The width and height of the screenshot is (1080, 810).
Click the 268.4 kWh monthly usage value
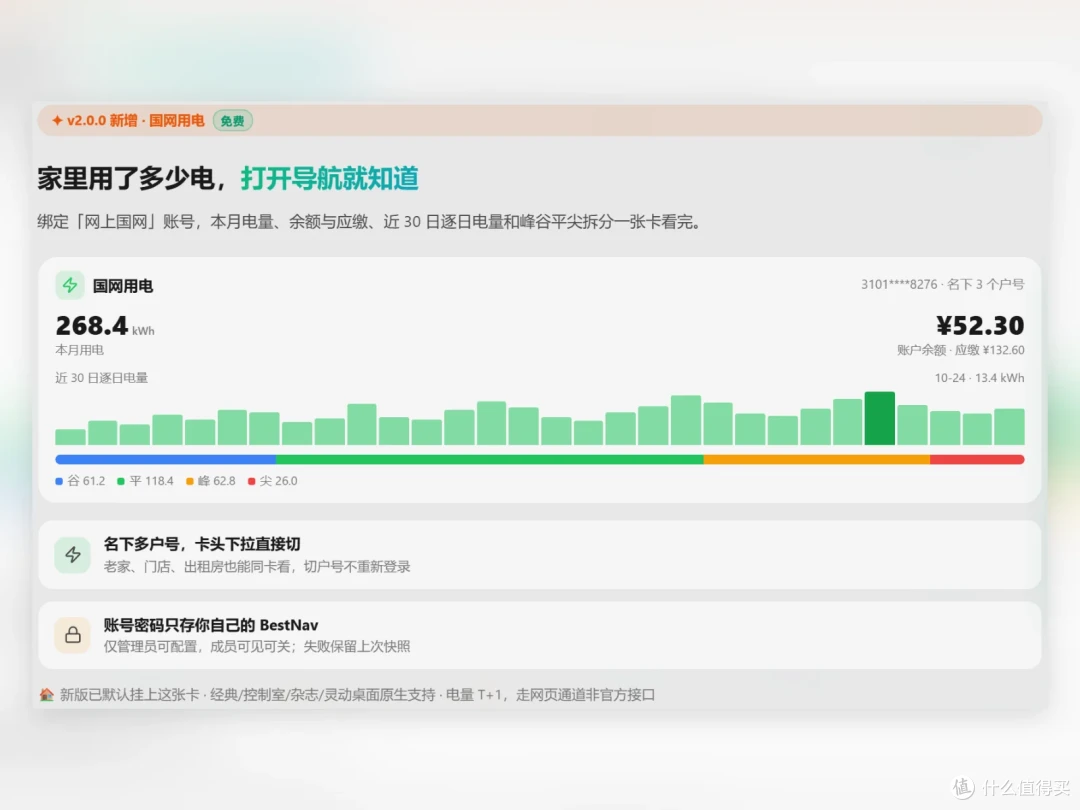coord(105,326)
